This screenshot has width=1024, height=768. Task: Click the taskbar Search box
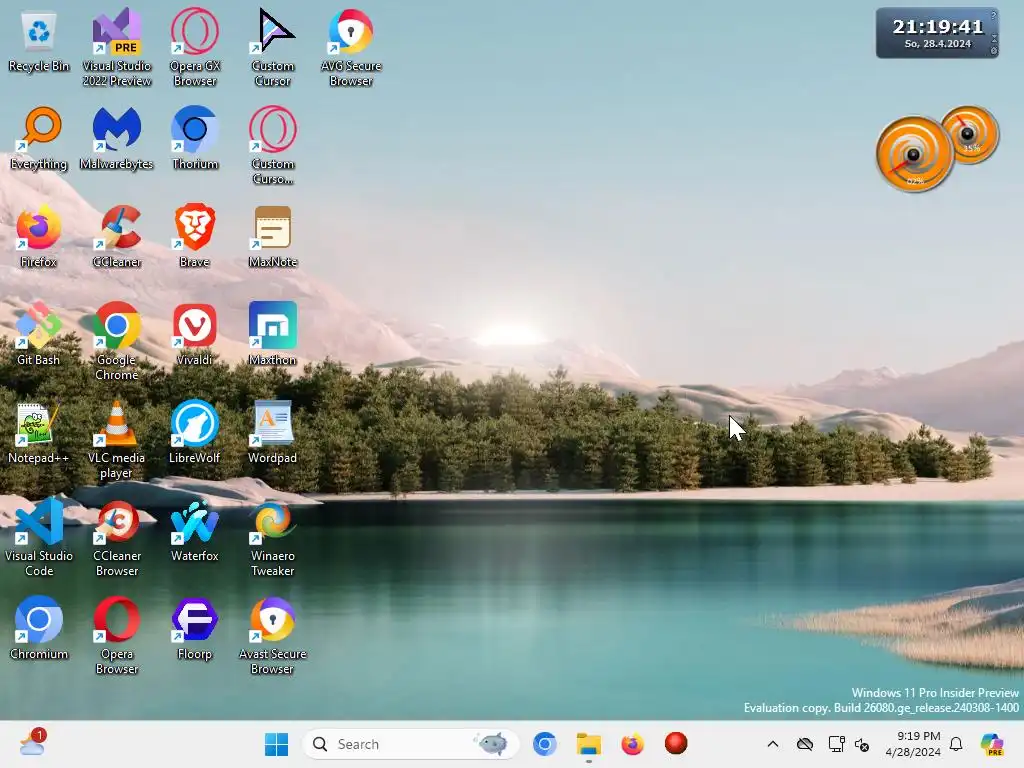tap(411, 744)
